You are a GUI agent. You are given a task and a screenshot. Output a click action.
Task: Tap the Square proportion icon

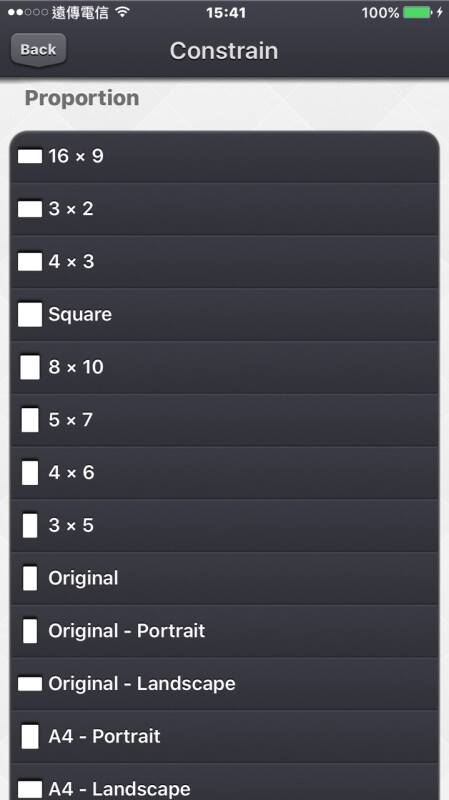(30, 314)
